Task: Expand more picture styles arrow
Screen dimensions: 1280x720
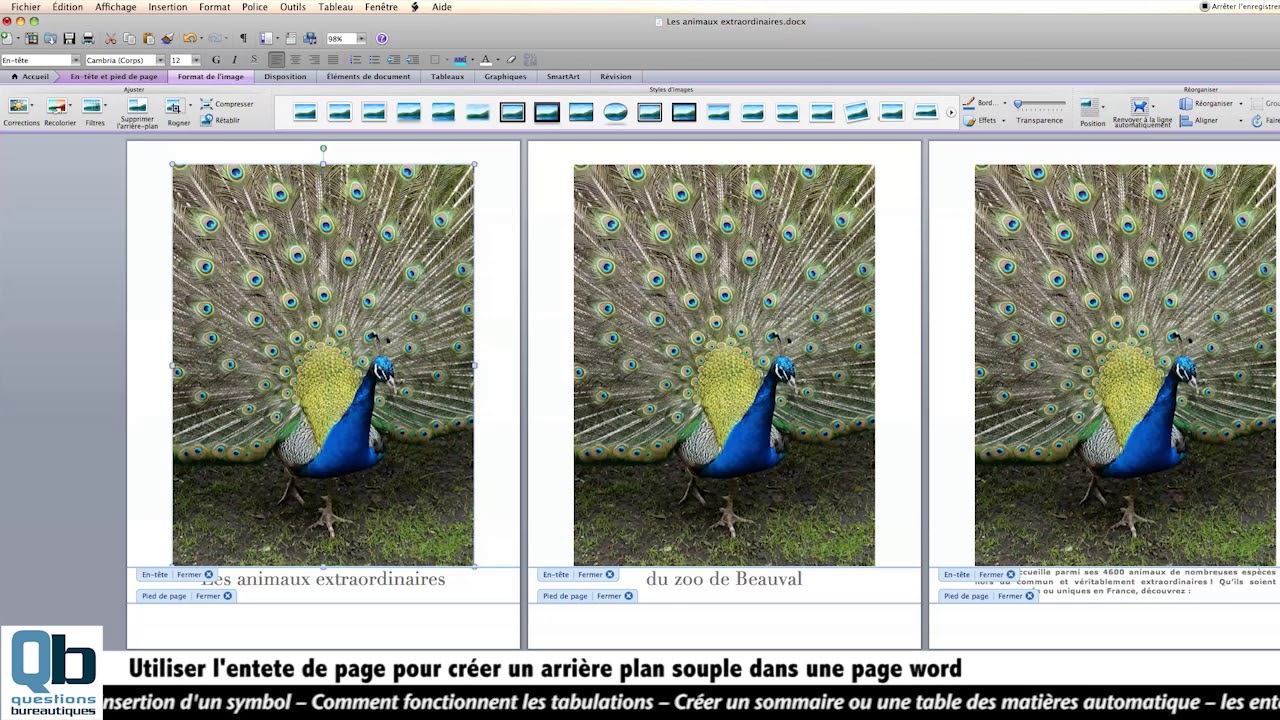Action: (x=951, y=112)
